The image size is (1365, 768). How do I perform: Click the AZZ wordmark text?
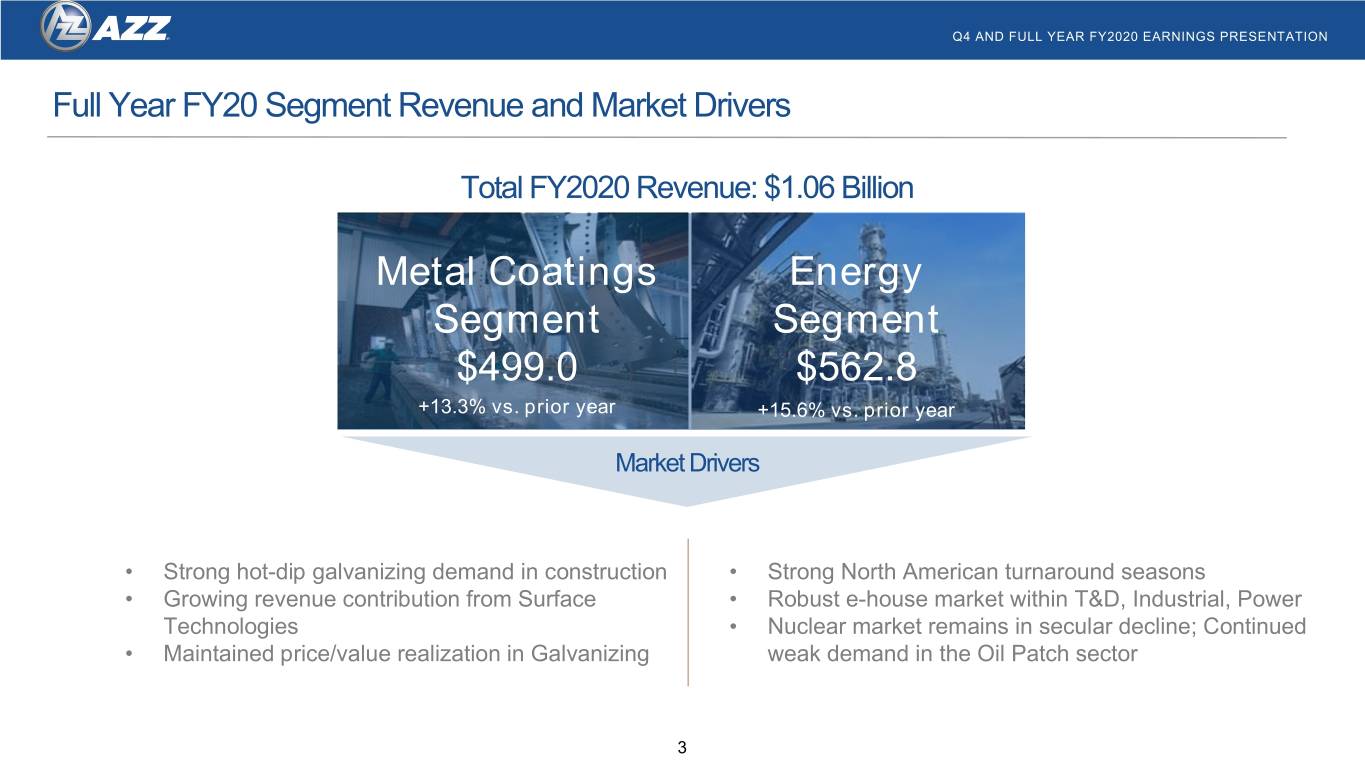[130, 29]
